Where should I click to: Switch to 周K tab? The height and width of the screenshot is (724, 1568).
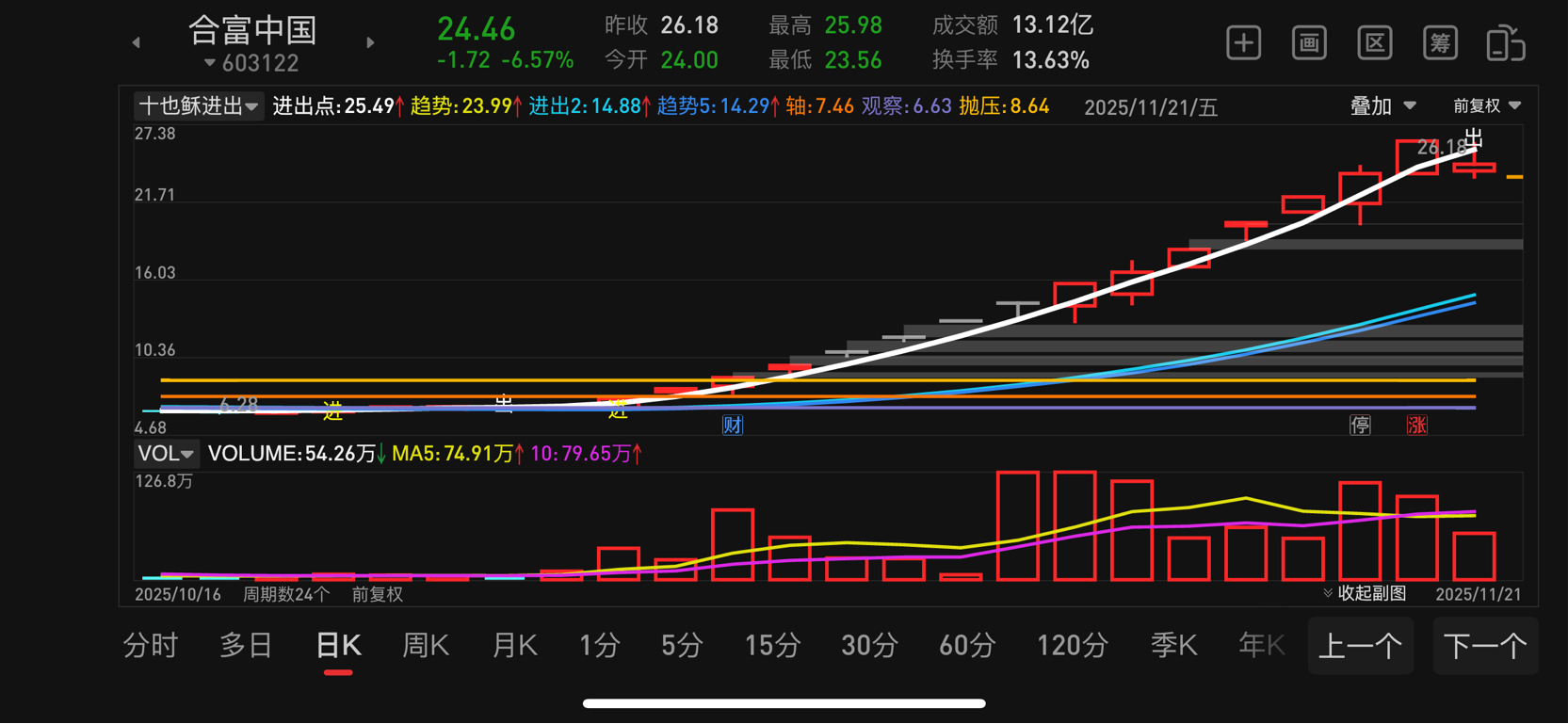426,646
